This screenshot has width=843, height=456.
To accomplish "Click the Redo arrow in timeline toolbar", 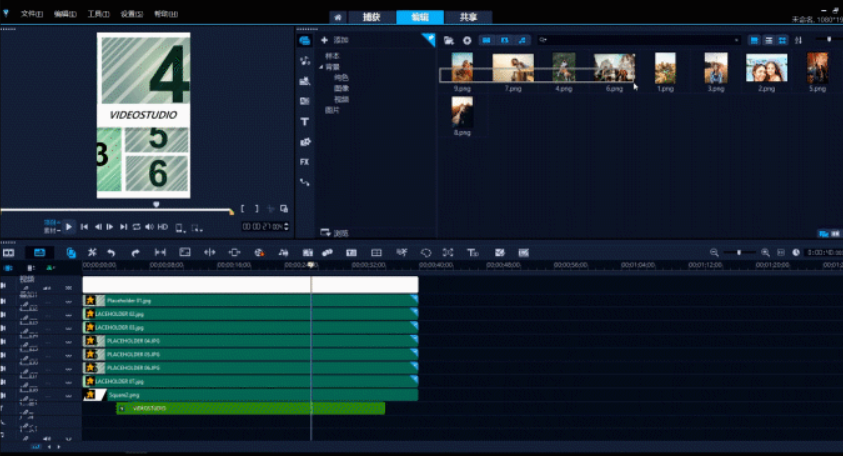I will (135, 253).
